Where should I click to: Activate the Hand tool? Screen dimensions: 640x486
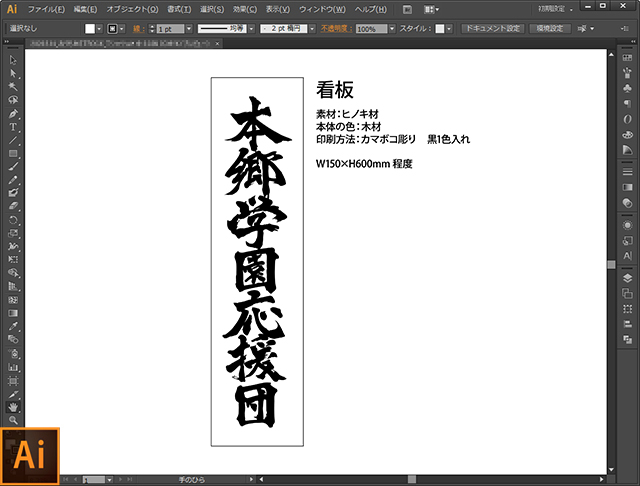coord(13,407)
